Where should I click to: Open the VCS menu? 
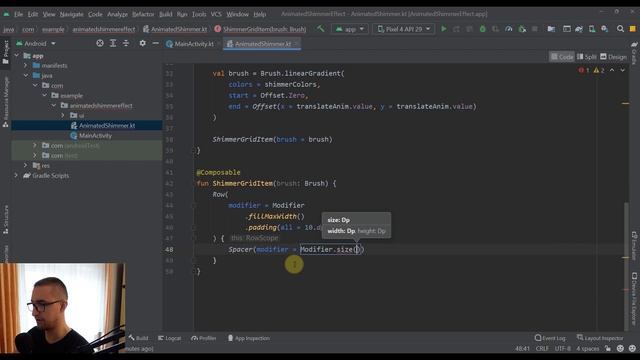[216, 14]
